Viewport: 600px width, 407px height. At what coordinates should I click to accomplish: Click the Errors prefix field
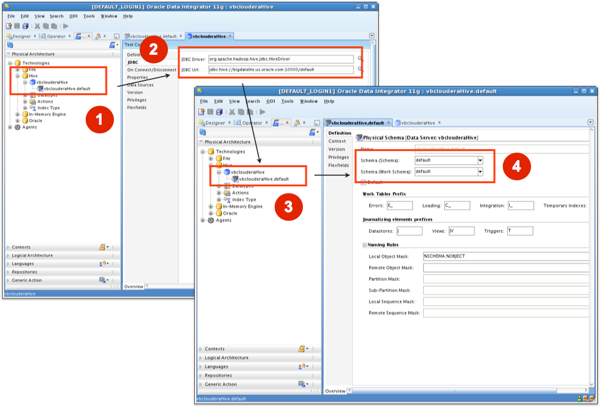[399, 206]
